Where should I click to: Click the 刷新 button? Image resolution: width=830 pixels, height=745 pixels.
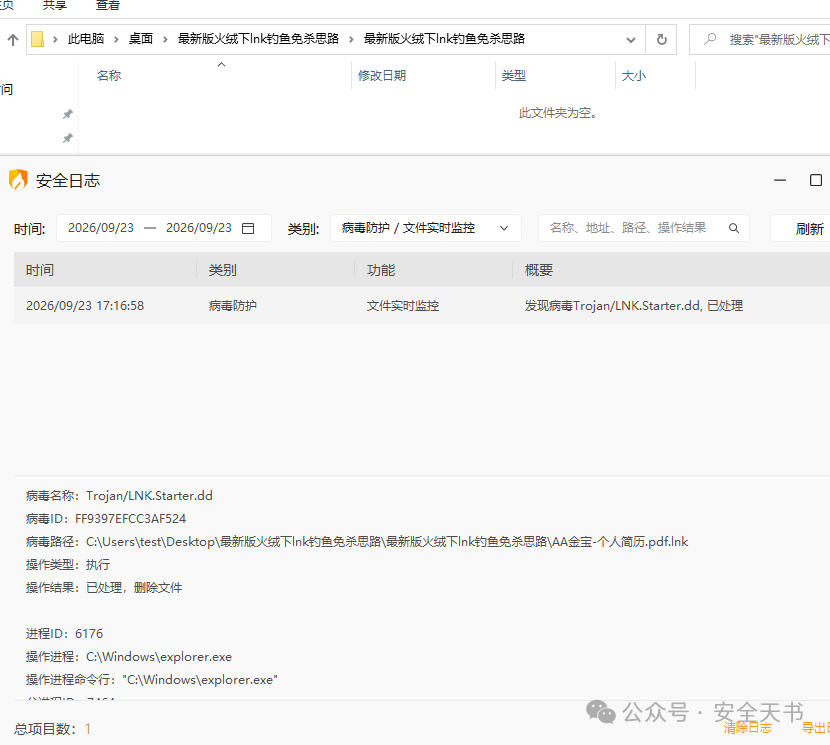pyautogui.click(x=809, y=229)
